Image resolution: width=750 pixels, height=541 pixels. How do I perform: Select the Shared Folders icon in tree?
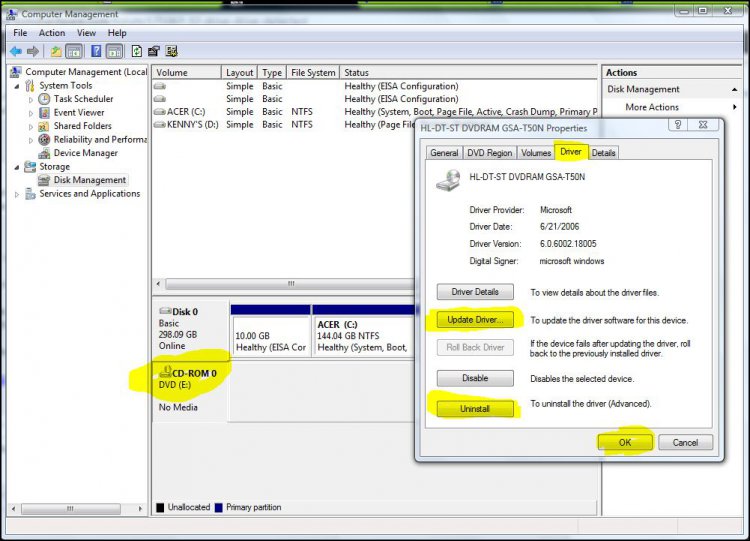pyautogui.click(x=44, y=126)
